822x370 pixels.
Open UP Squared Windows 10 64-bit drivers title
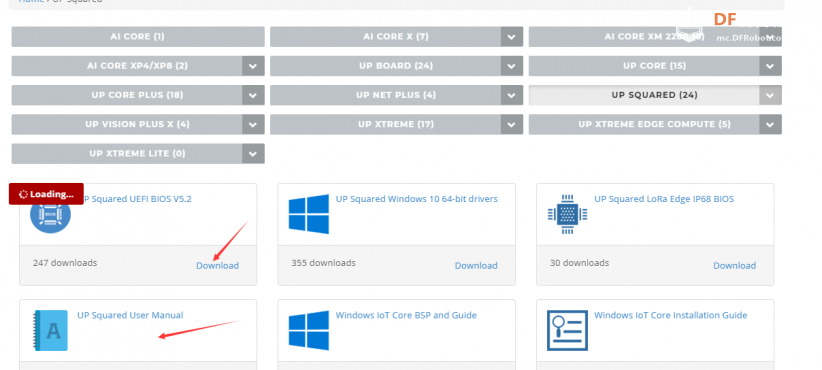[417, 199]
